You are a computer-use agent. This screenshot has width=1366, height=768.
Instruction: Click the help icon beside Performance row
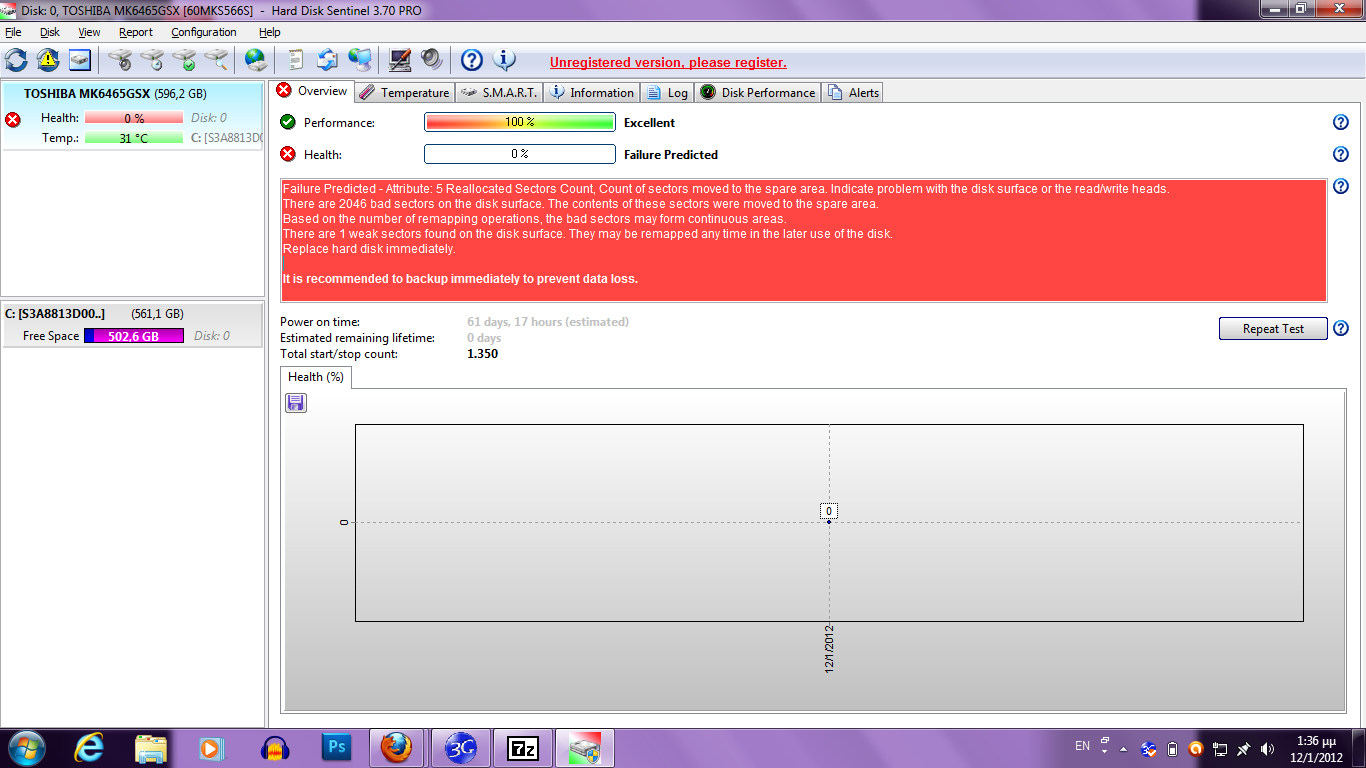1341,122
